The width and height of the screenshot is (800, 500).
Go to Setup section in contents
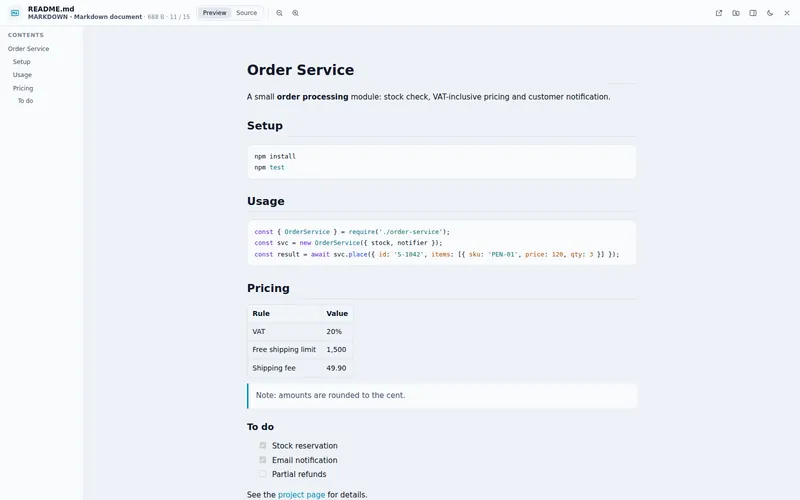coord(21,62)
